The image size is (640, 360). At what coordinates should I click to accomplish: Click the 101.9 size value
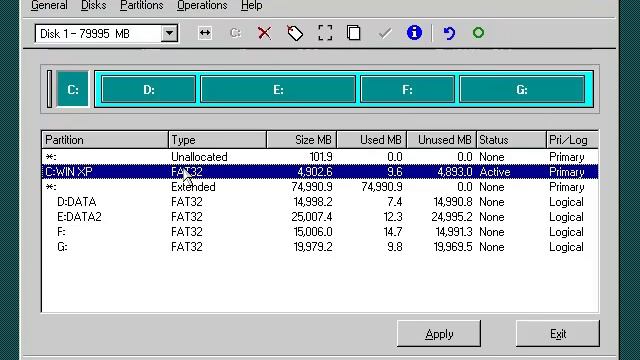tap(321, 157)
